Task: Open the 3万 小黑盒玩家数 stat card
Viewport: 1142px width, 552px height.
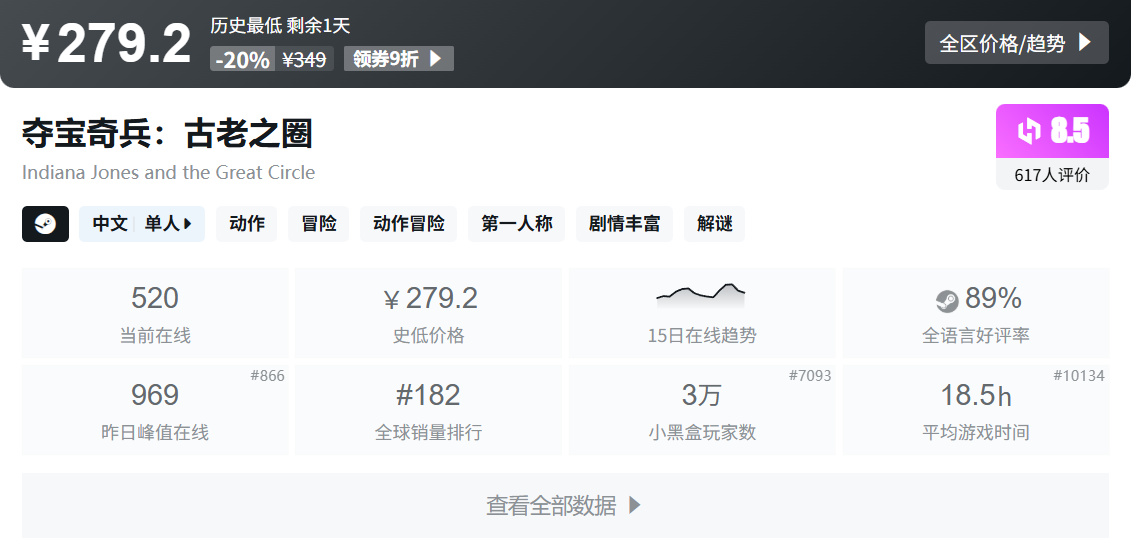Action: (x=701, y=410)
